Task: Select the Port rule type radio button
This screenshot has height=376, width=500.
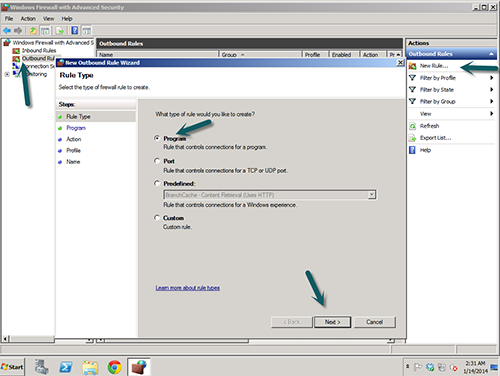Action: tap(157, 161)
